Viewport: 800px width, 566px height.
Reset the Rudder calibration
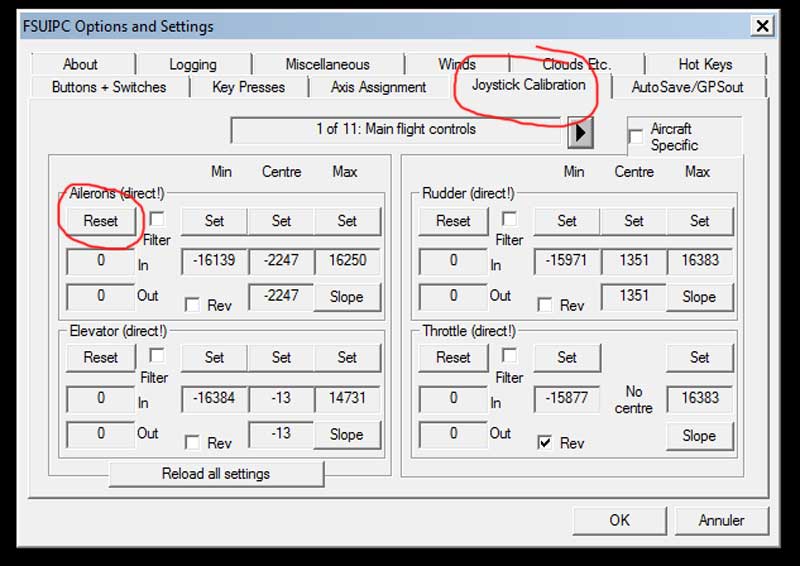pyautogui.click(x=453, y=221)
